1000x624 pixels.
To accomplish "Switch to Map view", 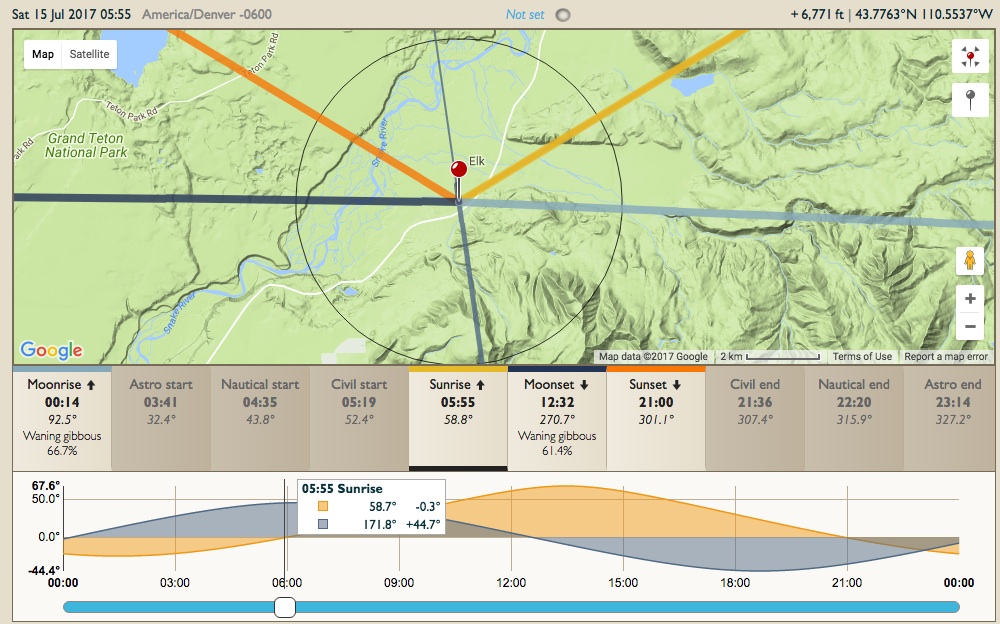I will (43, 54).
